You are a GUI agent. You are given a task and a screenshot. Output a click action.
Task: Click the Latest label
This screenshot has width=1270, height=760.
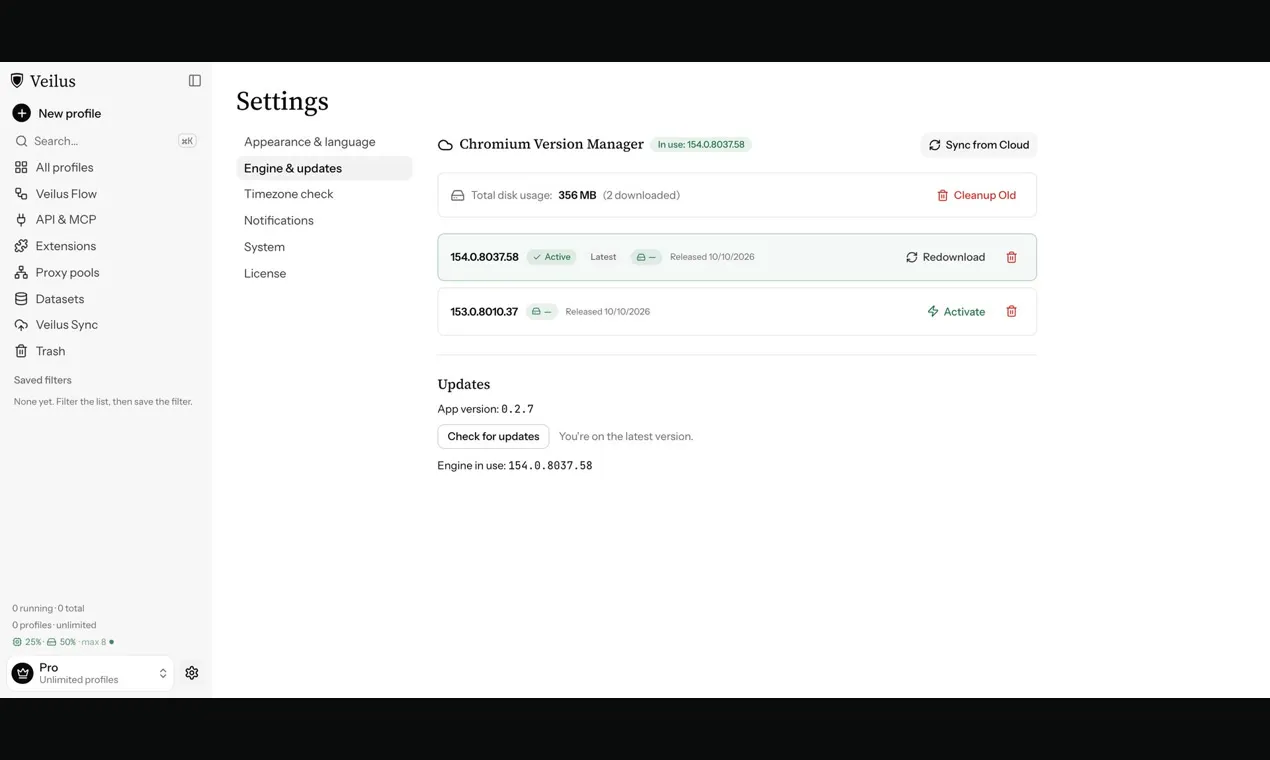[603, 257]
